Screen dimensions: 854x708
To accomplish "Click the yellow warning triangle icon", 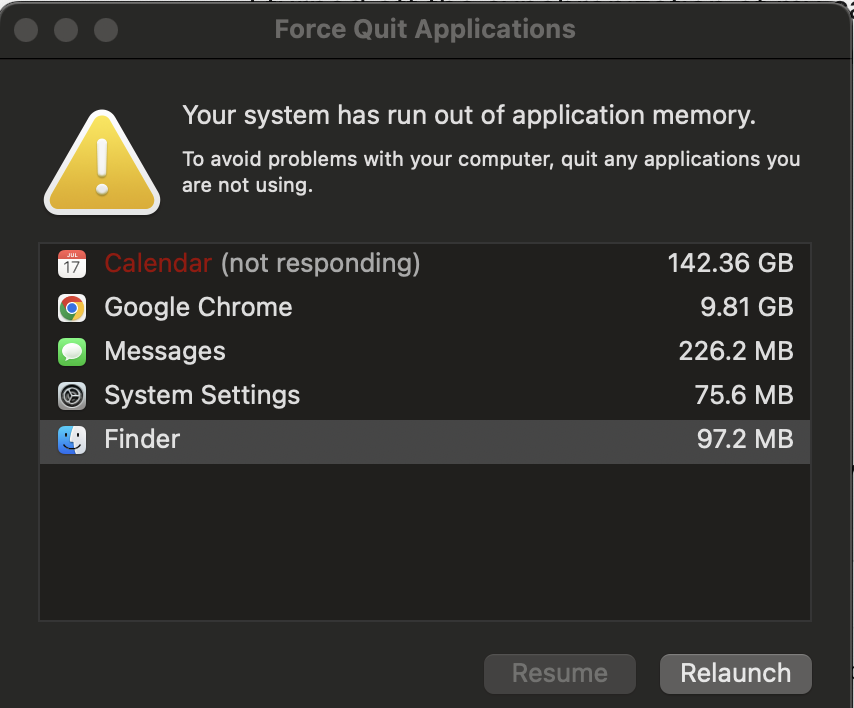I will [x=102, y=163].
